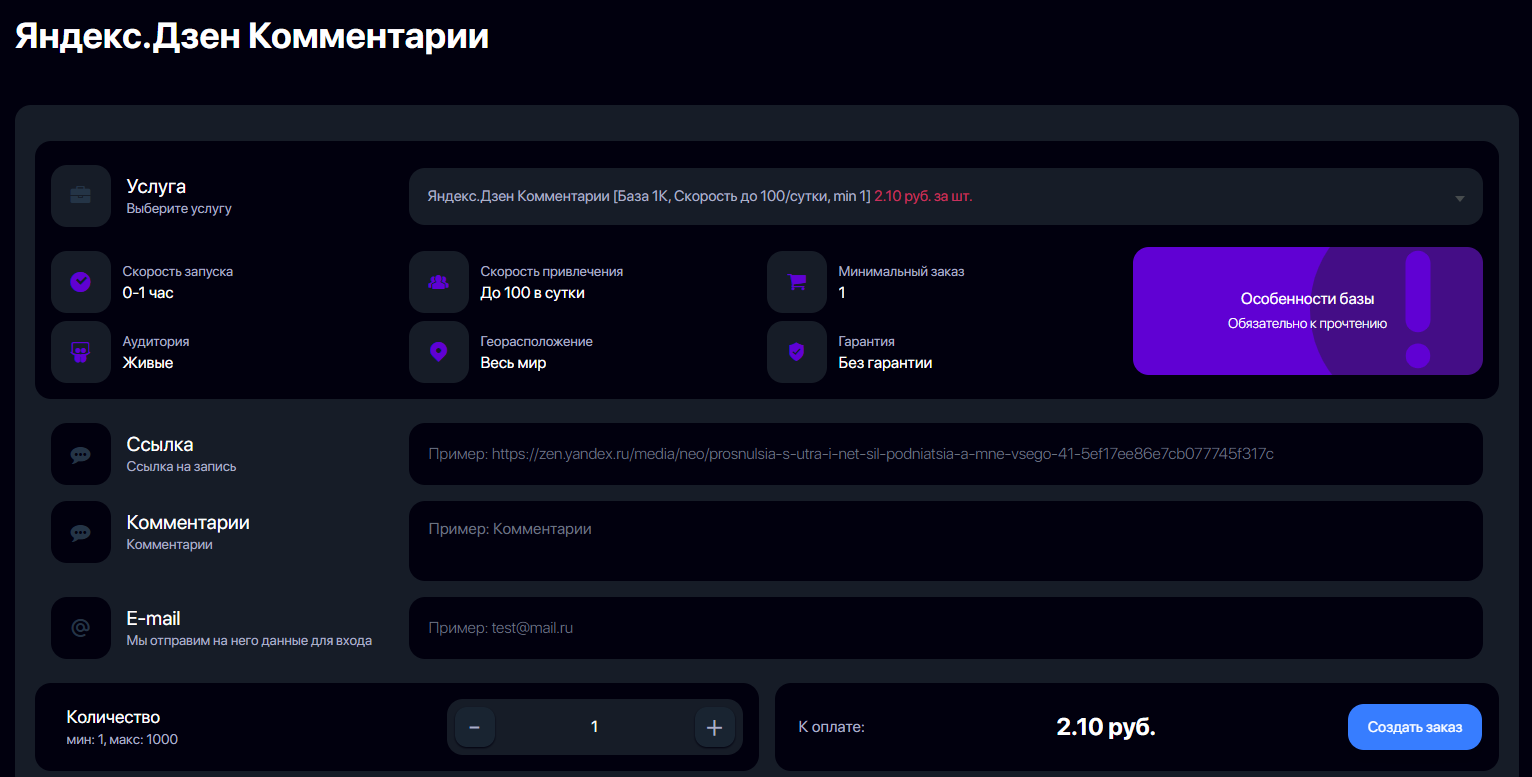Image resolution: width=1532 pixels, height=777 pixels.
Task: Click the Скорость привлечения label
Action: pyautogui.click(x=552, y=271)
